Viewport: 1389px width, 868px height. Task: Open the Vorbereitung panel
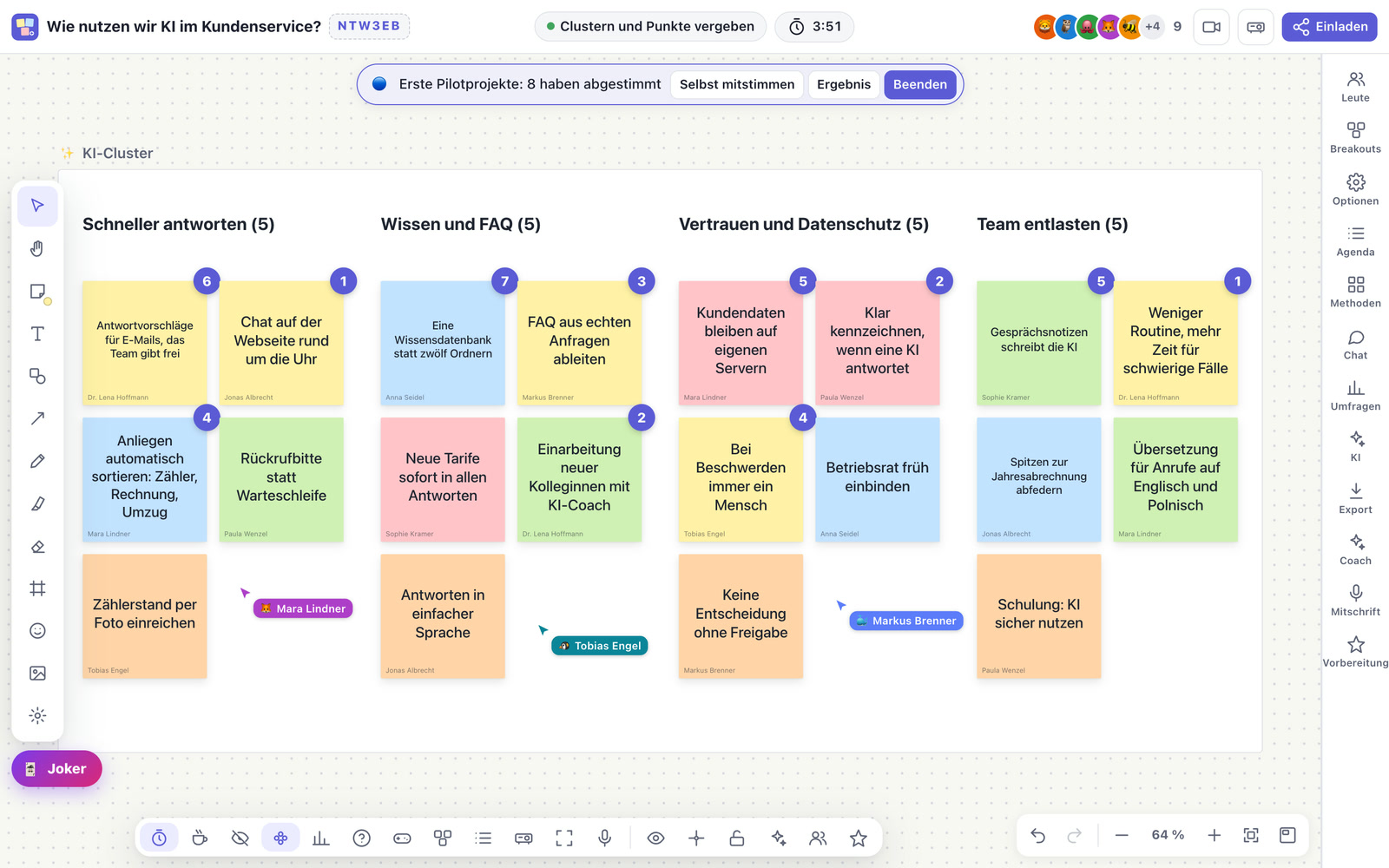[1355, 652]
